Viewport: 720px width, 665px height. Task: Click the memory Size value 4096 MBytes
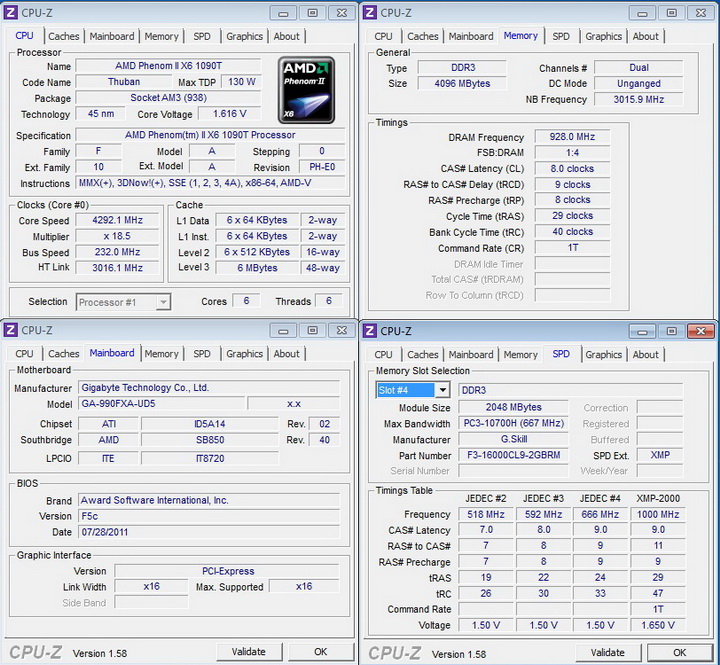[462, 84]
